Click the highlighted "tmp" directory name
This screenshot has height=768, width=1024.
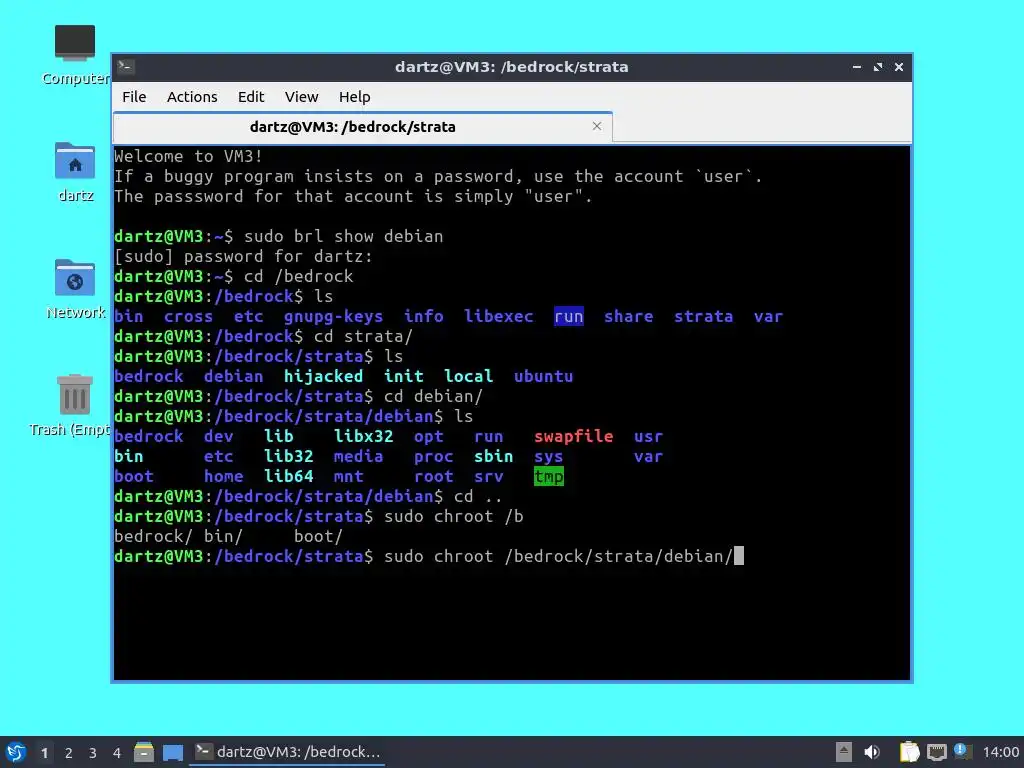click(x=549, y=477)
